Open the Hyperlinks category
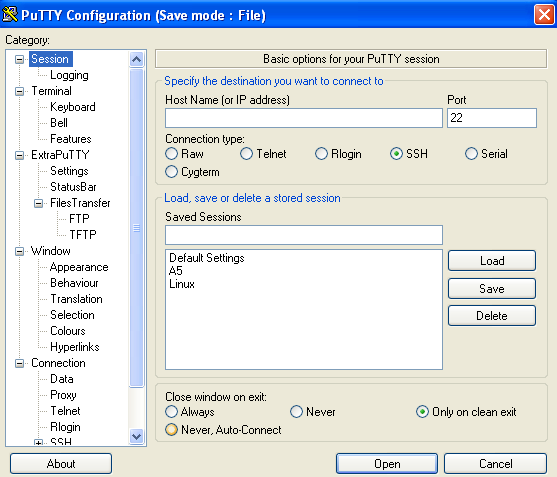 click(75, 347)
